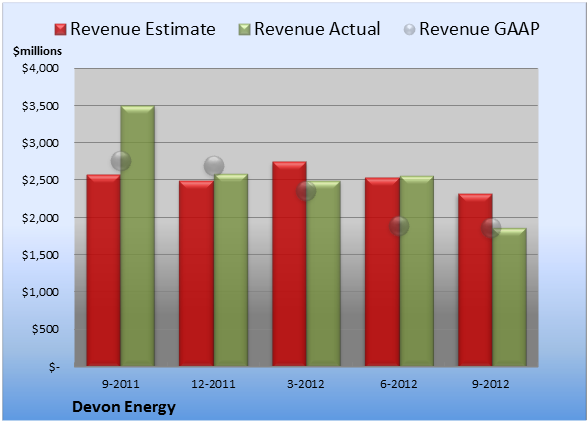Image resolution: width=588 pixels, height=422 pixels.
Task: Click the GAAP marker for 9-2011
Action: [x=121, y=162]
